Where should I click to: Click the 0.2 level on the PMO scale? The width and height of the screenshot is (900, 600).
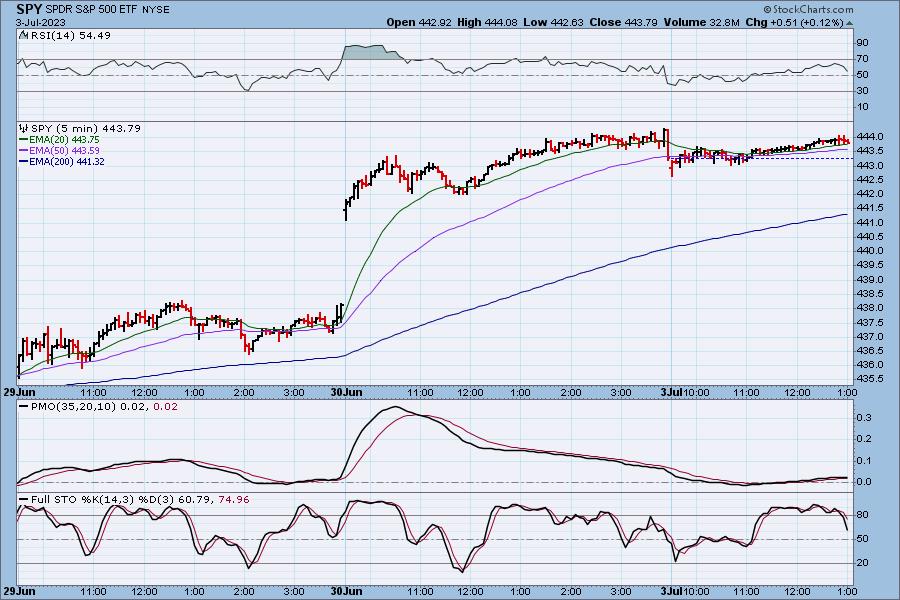864,439
